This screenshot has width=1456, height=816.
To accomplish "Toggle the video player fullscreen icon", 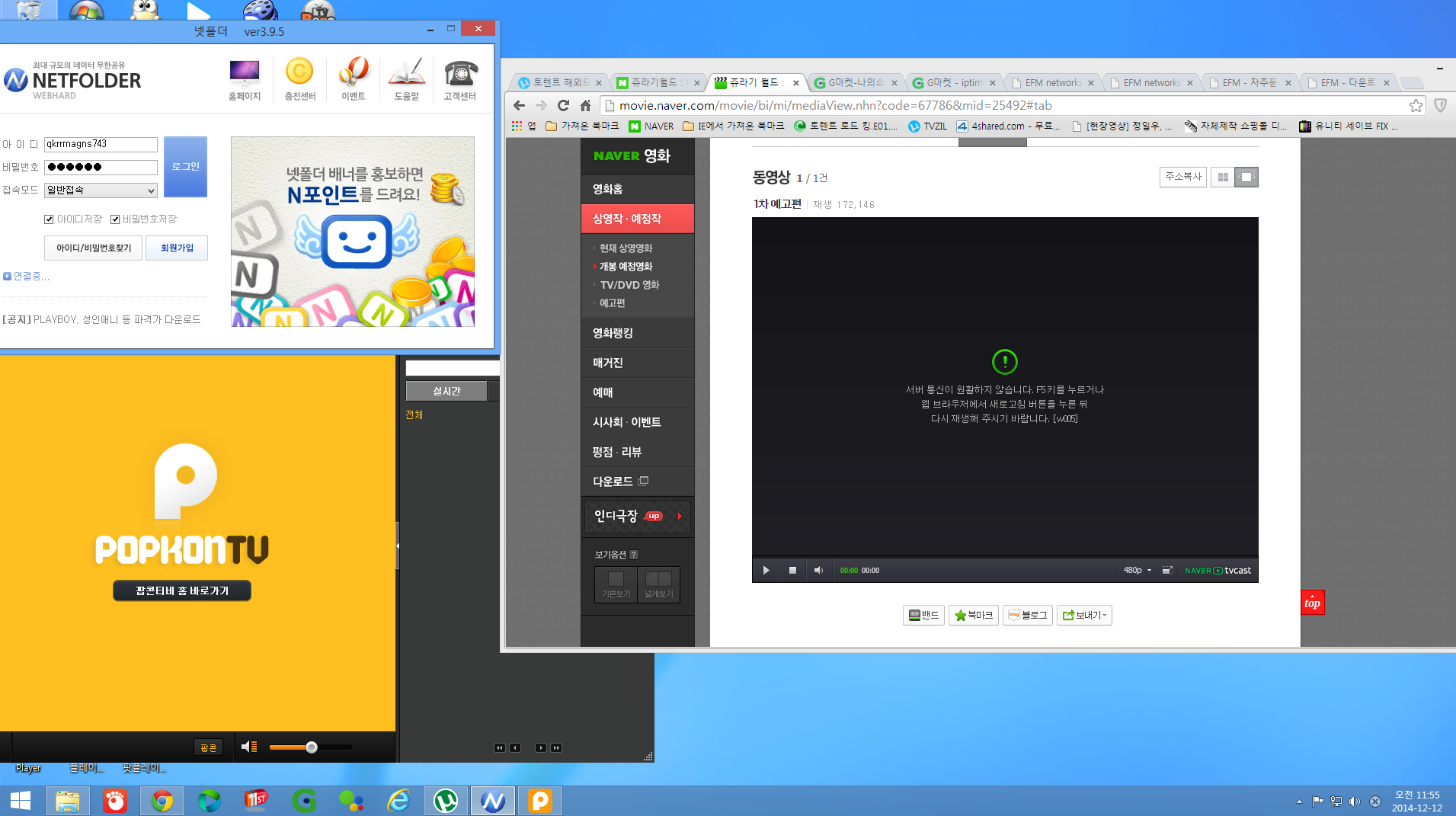I will point(1166,570).
